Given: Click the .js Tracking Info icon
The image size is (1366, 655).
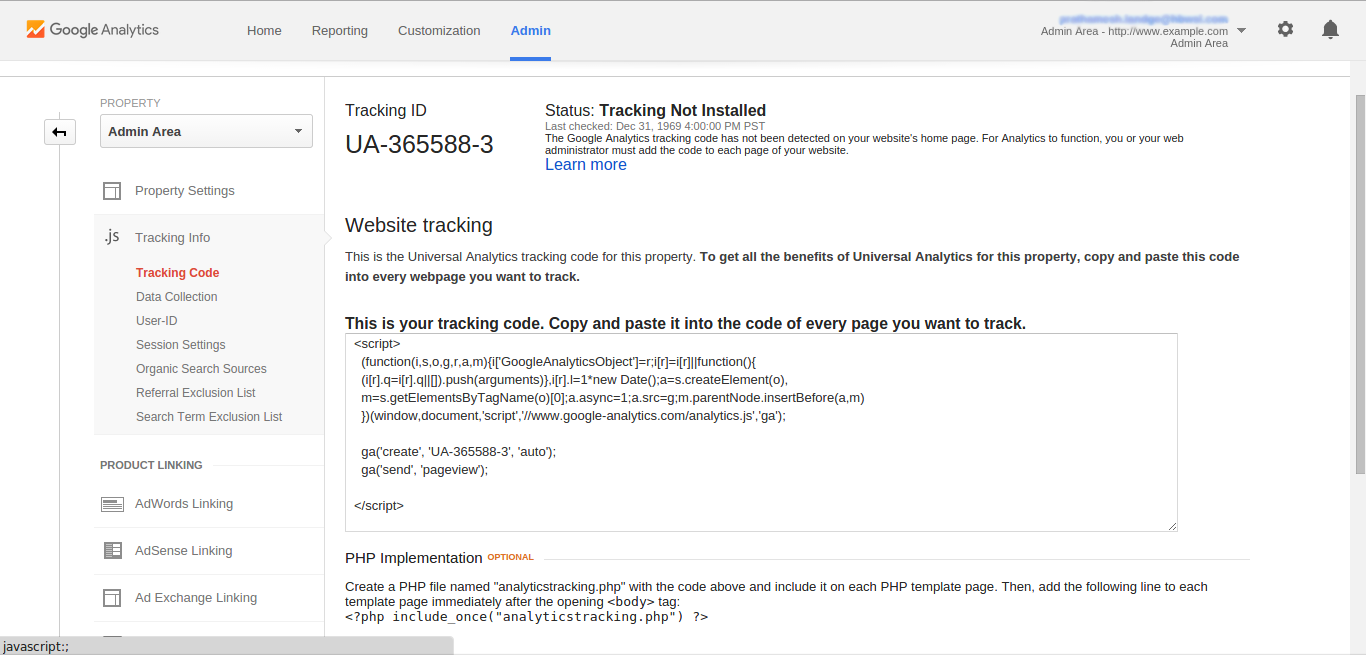Looking at the screenshot, I should coord(112,237).
